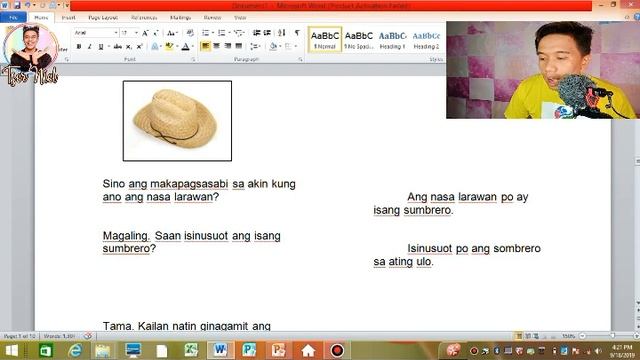Image resolution: width=640 pixels, height=360 pixels.
Task: Apply the Heading 2 style
Action: pyautogui.click(x=426, y=40)
